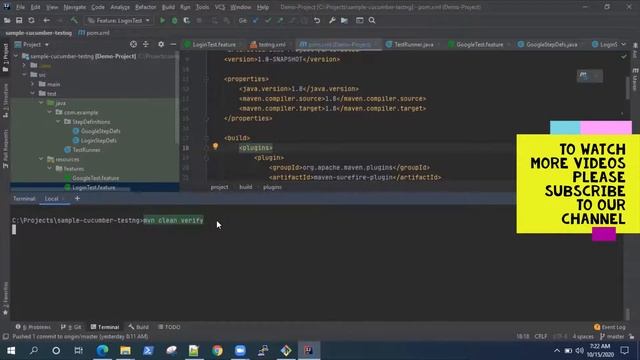
Task: Expand the main folder
Action: 33,84
